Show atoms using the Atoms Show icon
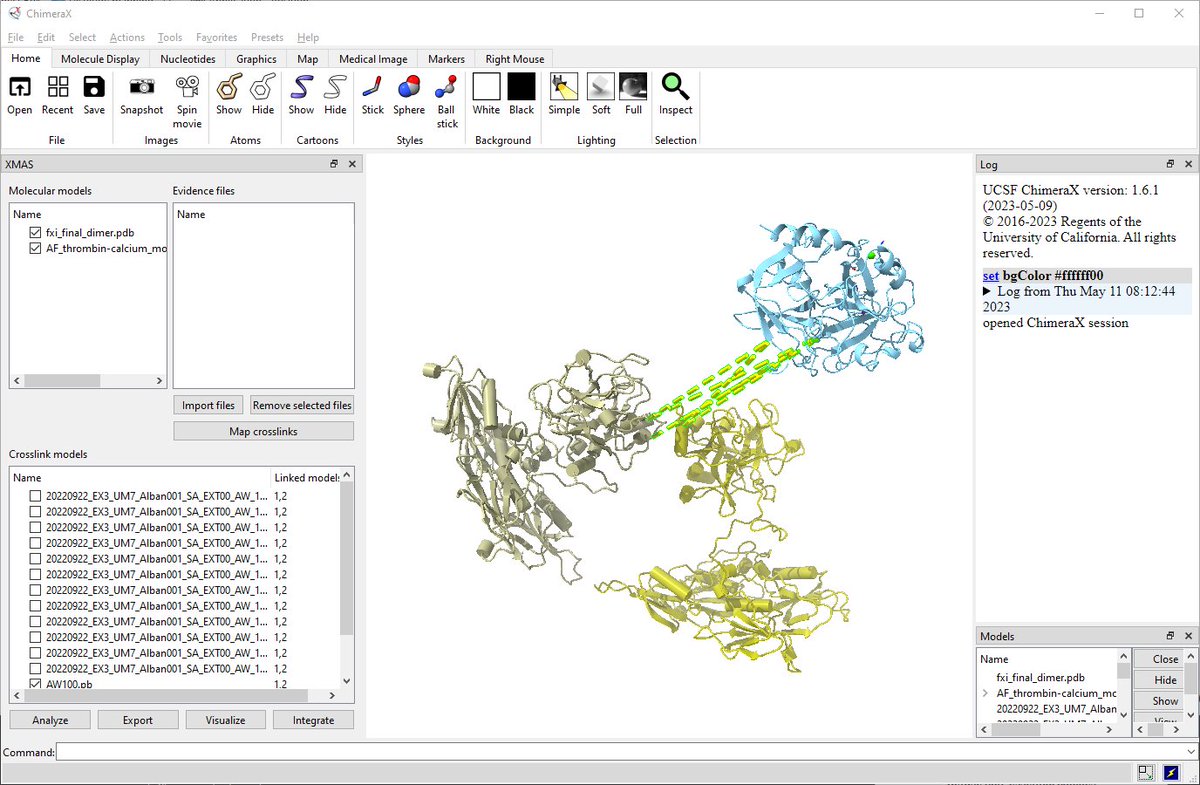The image size is (1200, 785). 229,88
